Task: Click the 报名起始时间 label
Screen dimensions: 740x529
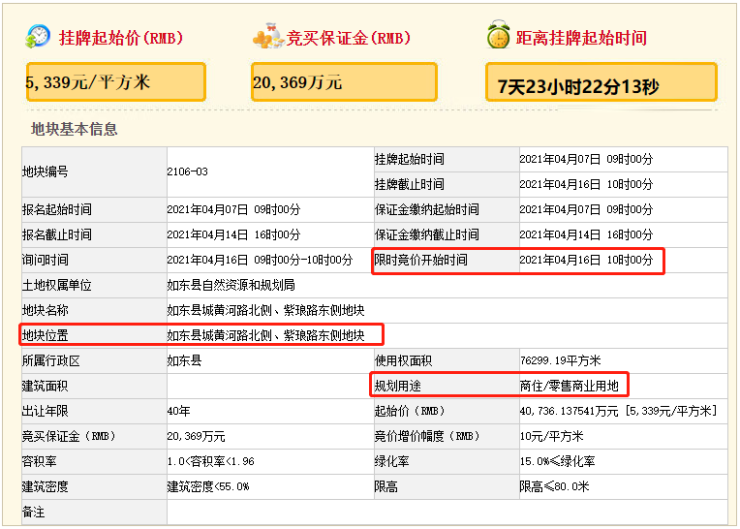Action: [57, 209]
